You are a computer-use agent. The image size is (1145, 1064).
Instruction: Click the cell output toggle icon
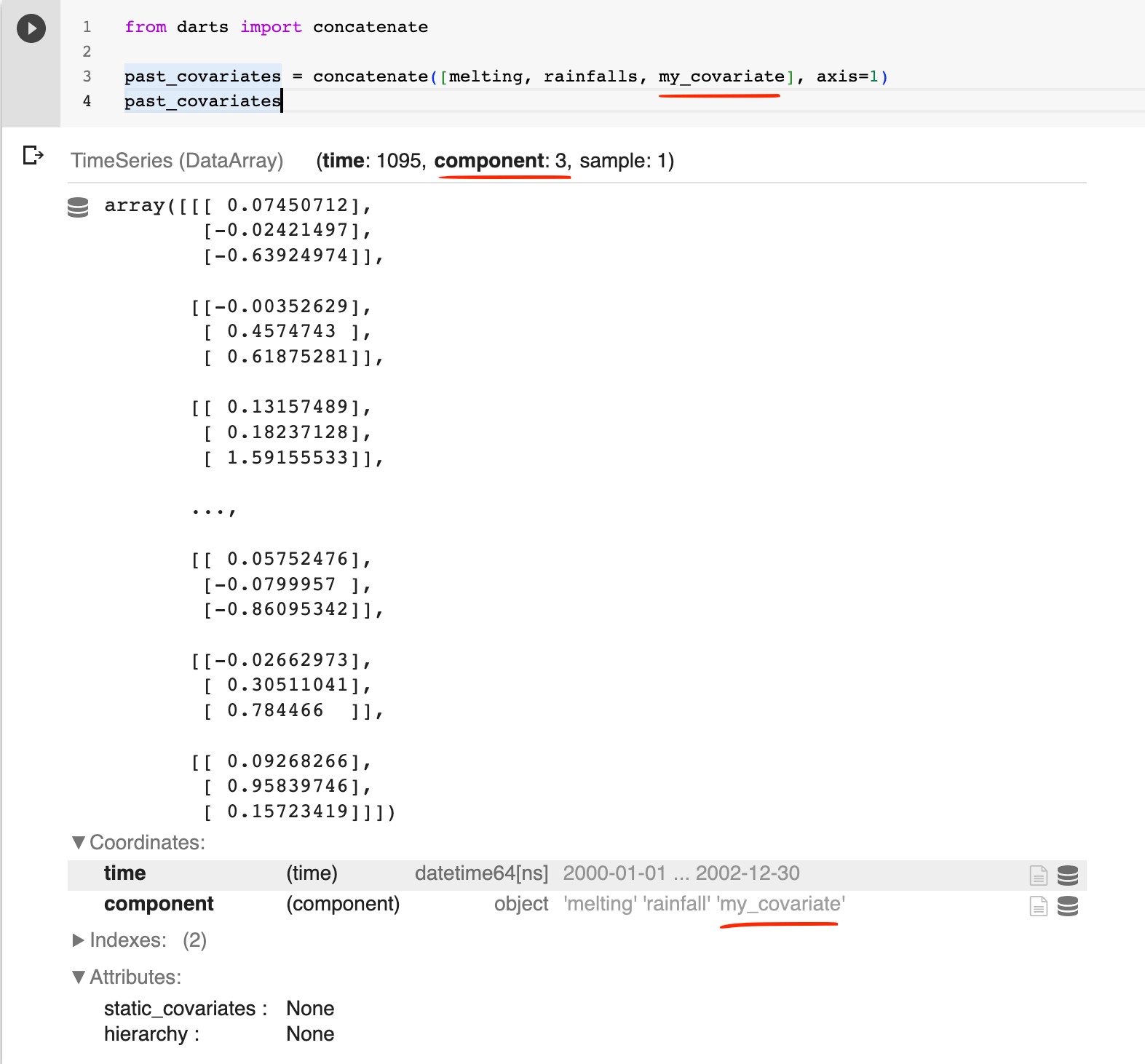click(x=33, y=155)
